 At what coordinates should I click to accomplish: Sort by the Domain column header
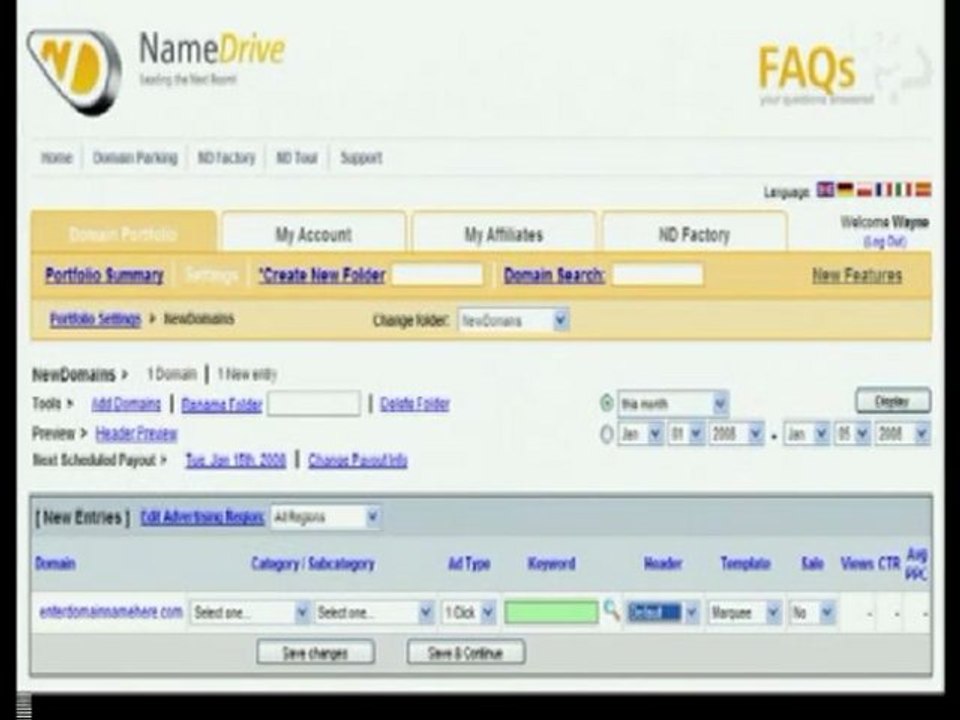(55, 563)
